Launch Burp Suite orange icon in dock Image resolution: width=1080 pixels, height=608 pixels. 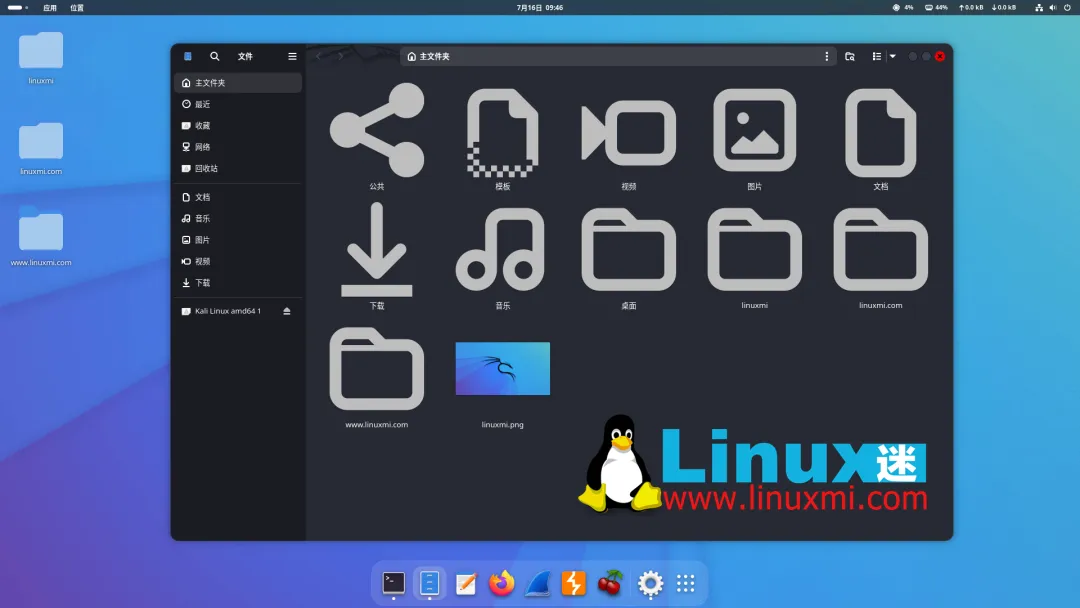click(x=573, y=583)
